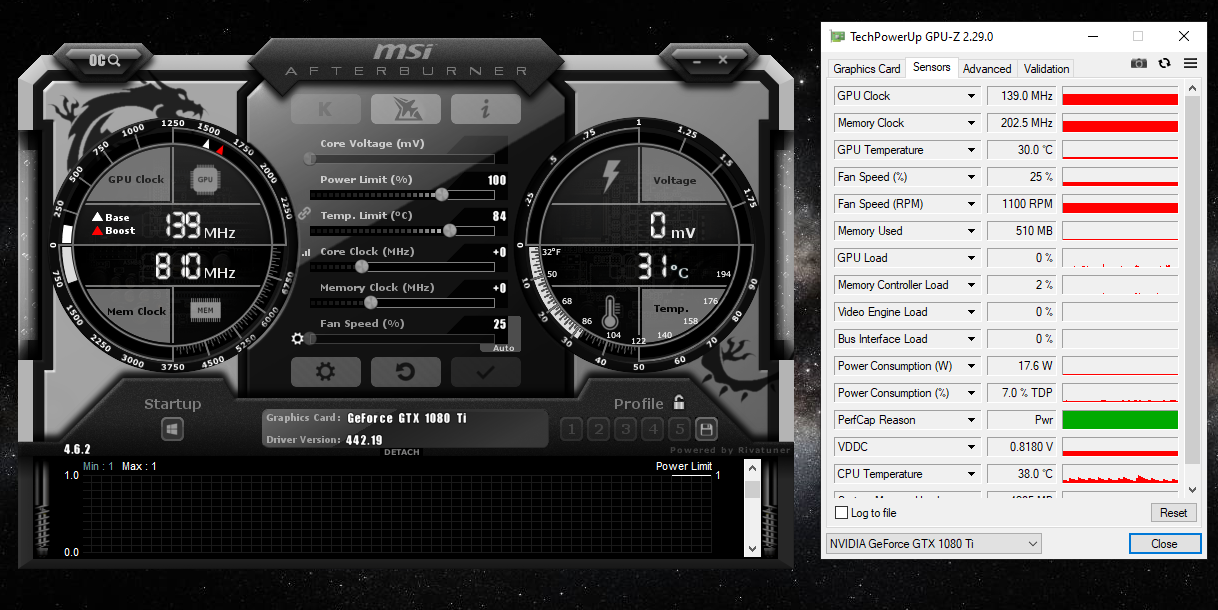Screen dimensions: 1218x610
Task: Enable the Log to file checkbox
Action: tap(841, 513)
